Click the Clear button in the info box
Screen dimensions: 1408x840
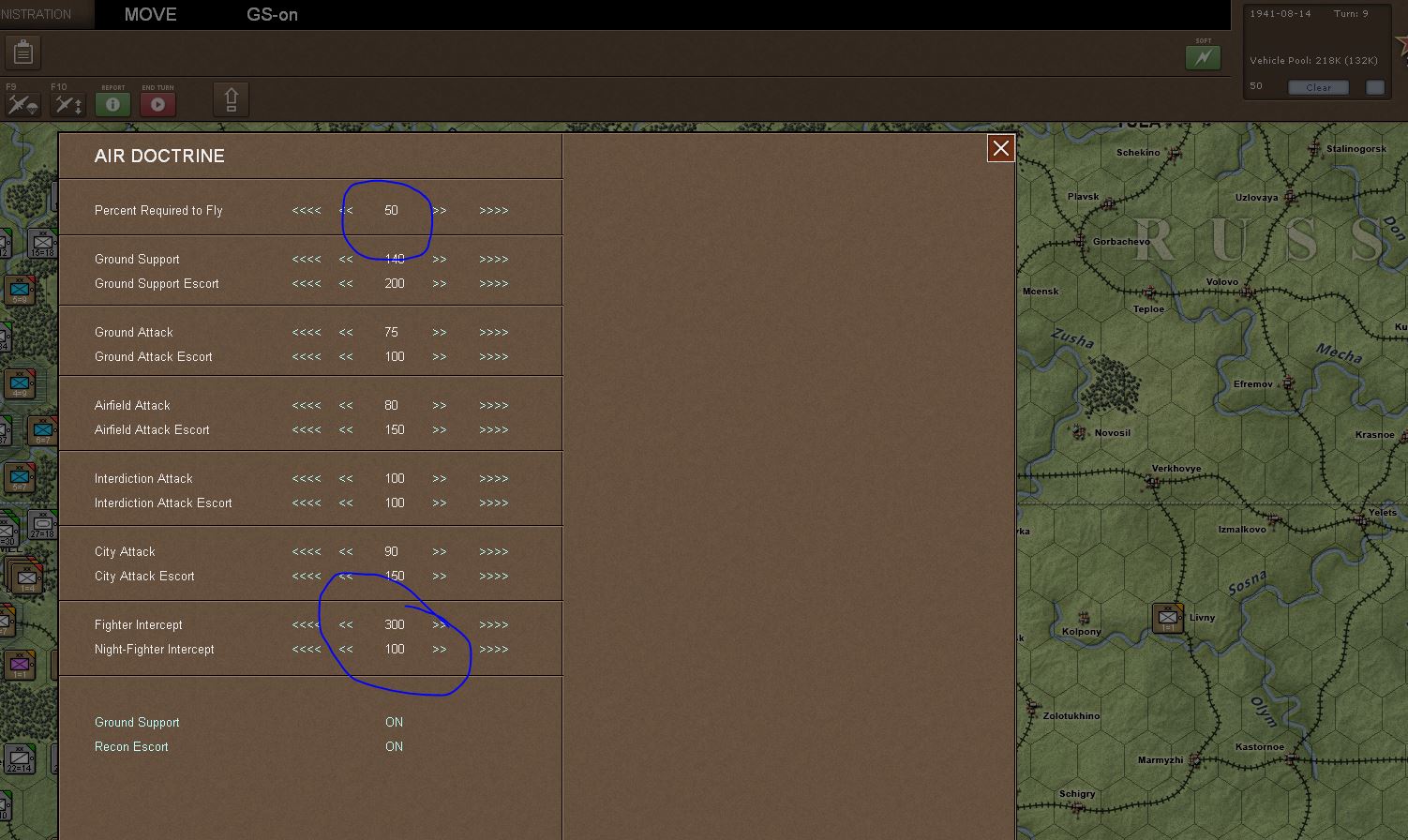coord(1318,87)
